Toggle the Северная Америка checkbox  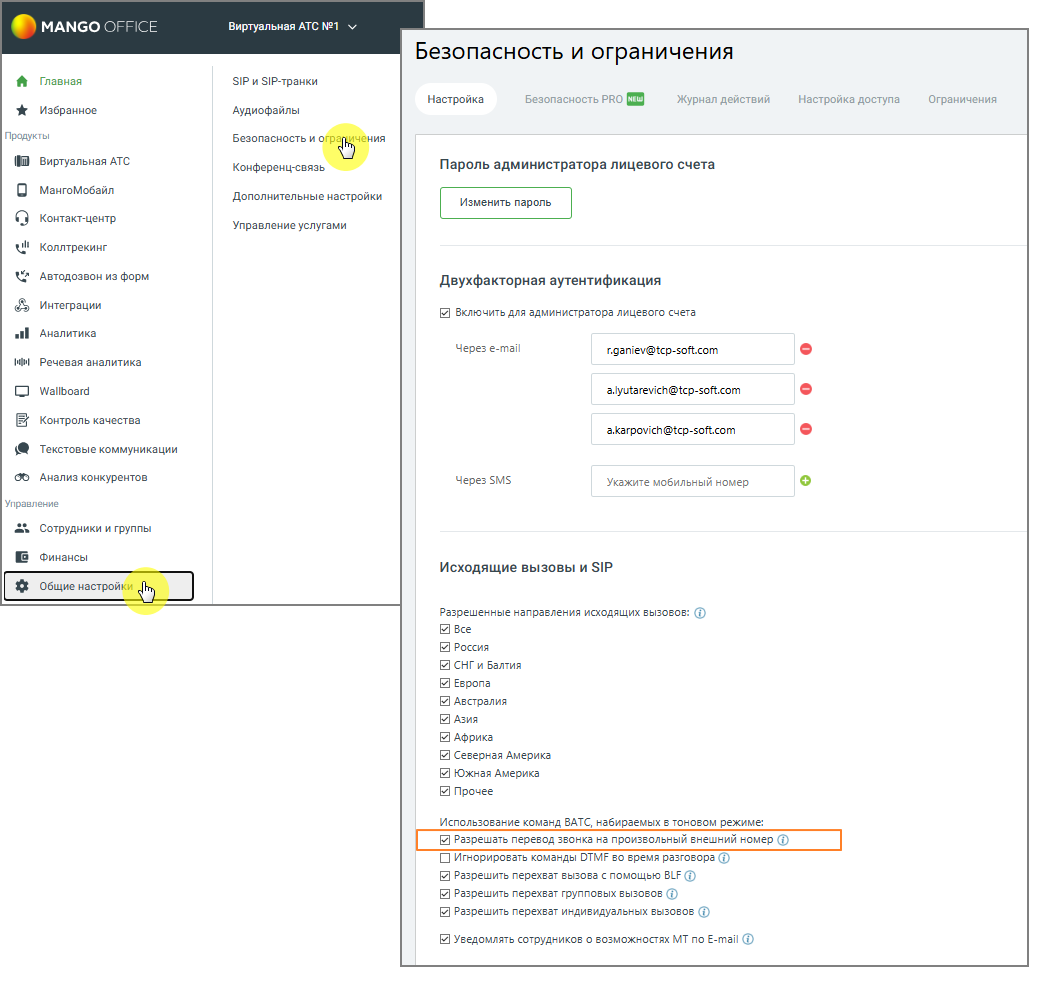445,756
